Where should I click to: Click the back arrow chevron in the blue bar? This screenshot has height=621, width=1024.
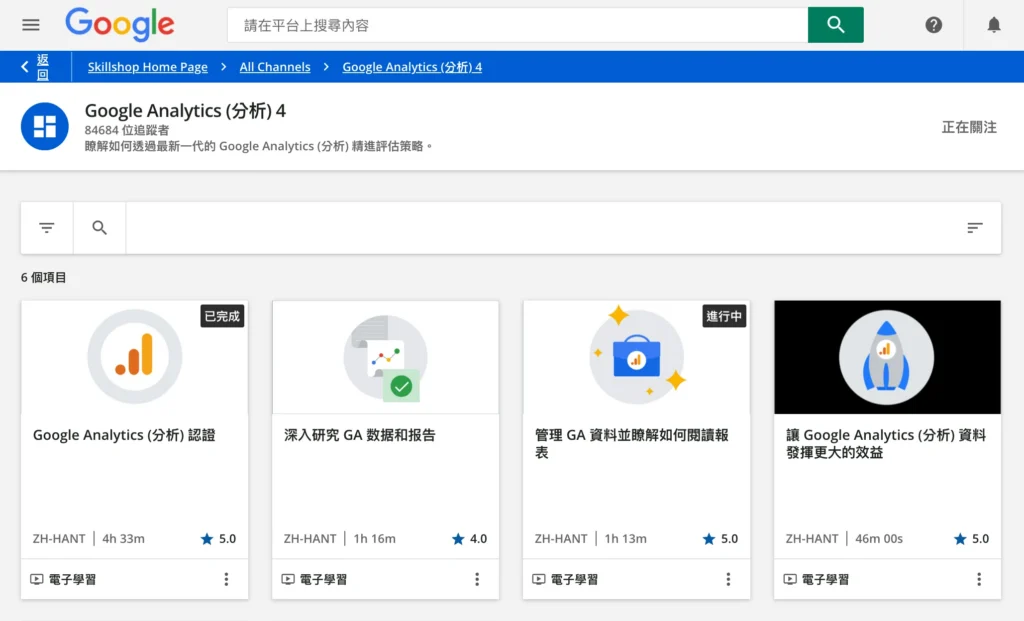[25, 67]
